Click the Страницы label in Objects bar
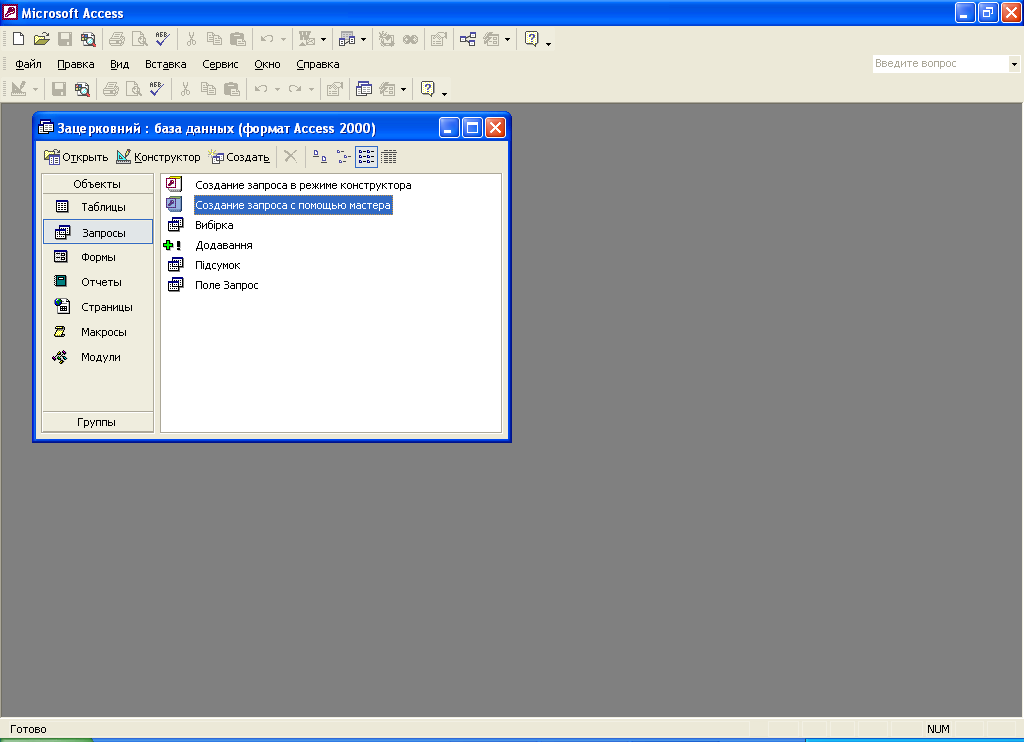This screenshot has width=1024, height=742. click(x=106, y=307)
